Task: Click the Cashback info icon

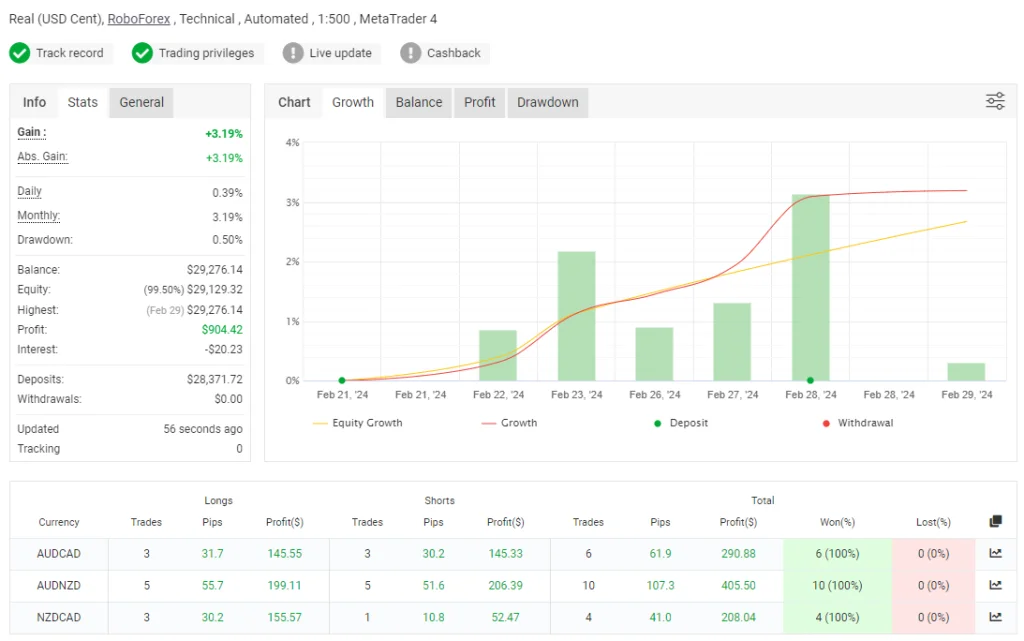Action: (x=409, y=53)
